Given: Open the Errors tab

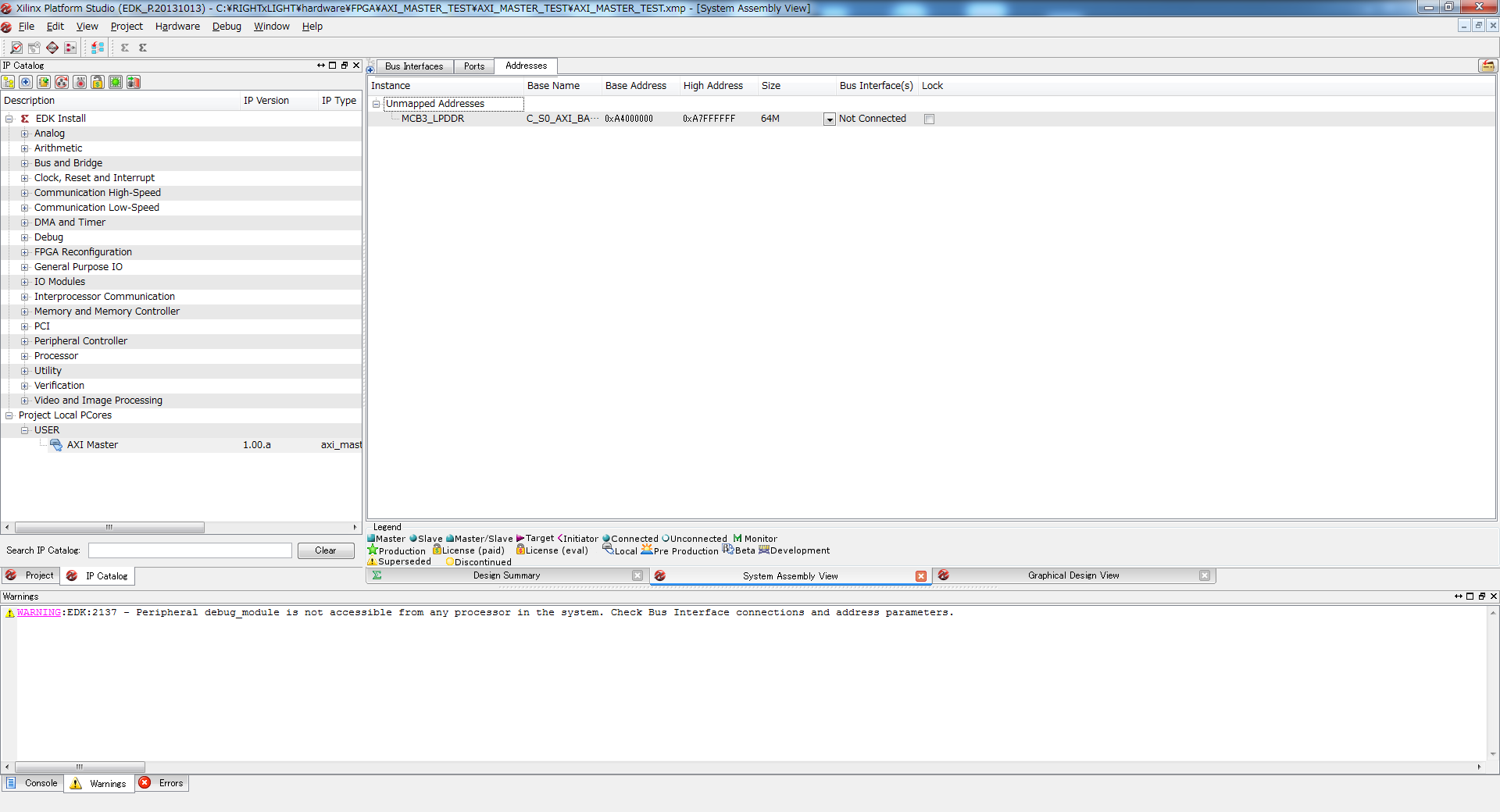Looking at the screenshot, I should pyautogui.click(x=162, y=783).
